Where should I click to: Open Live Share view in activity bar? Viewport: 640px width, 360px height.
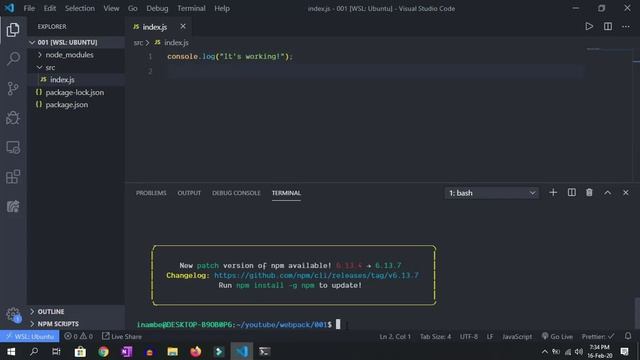pyautogui.click(x=13, y=206)
